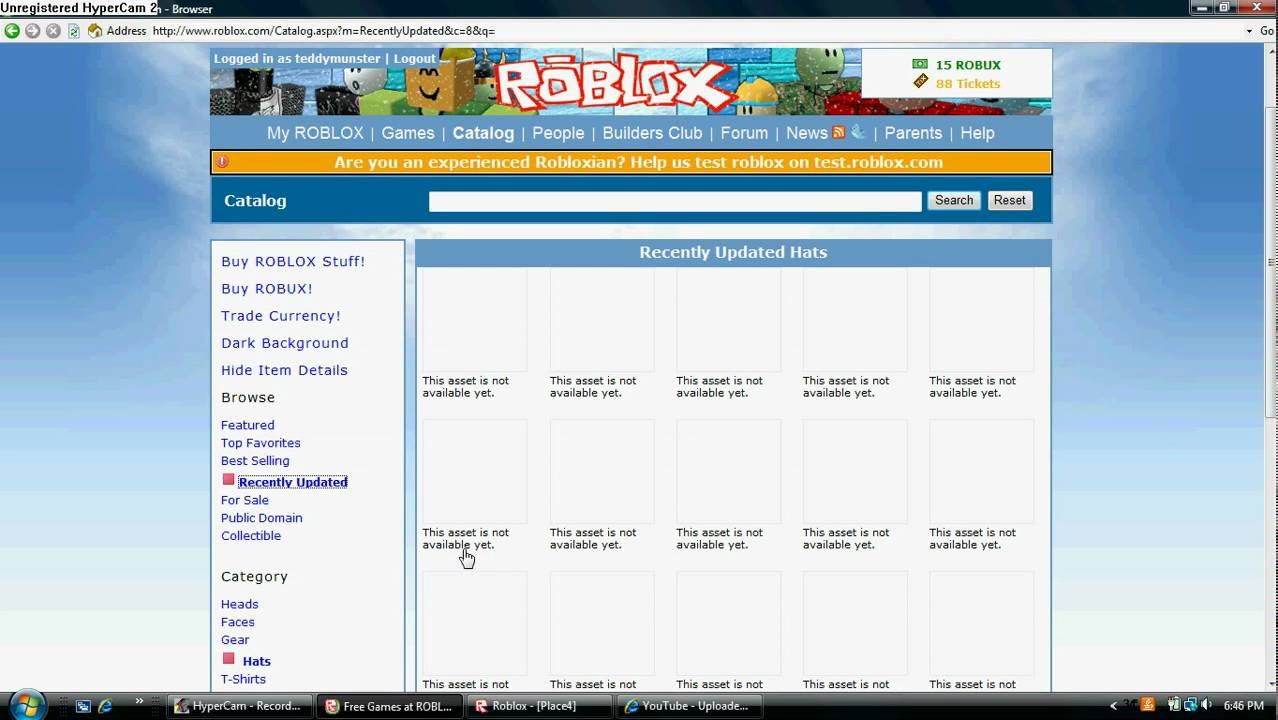
Task: Select the Heads category
Action: [x=240, y=604]
